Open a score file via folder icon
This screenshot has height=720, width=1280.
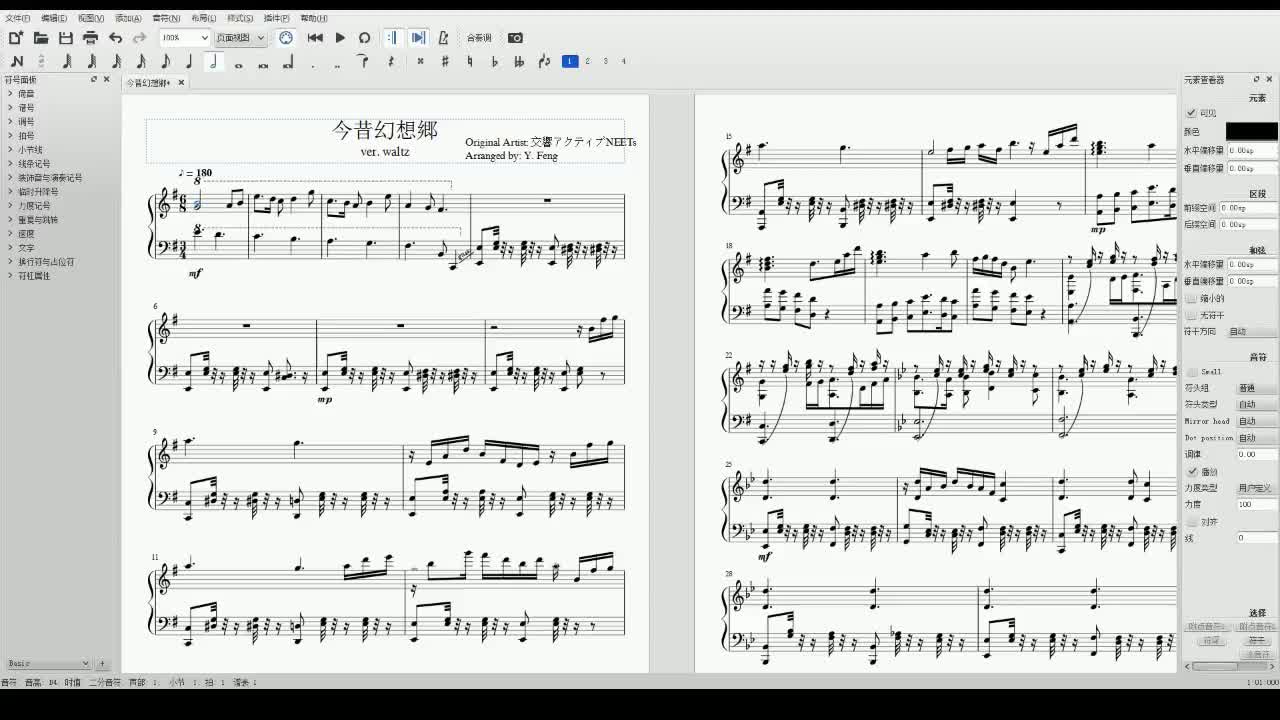coord(41,38)
